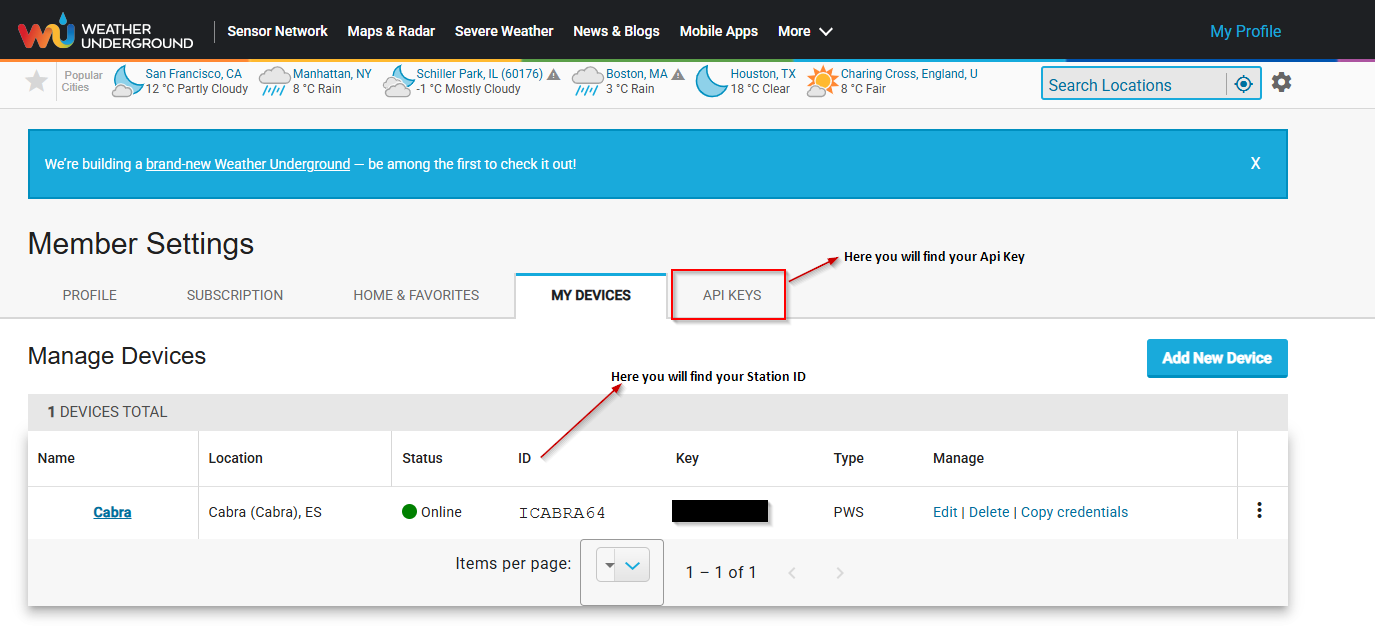Click the 1 – 1 of 1 page range
This screenshot has height=630, width=1375.
[x=721, y=573]
